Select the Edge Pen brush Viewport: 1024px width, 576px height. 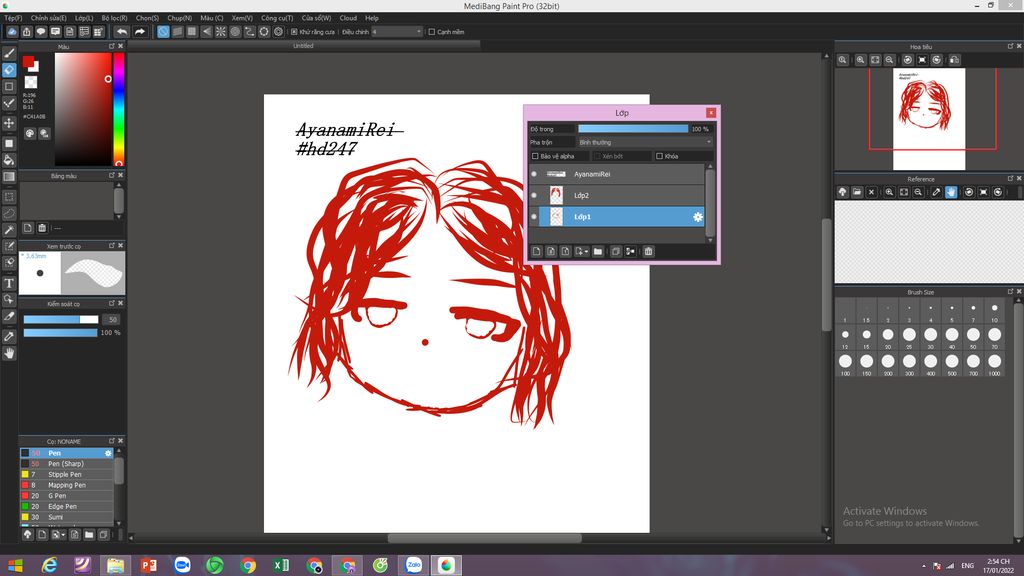67,507
